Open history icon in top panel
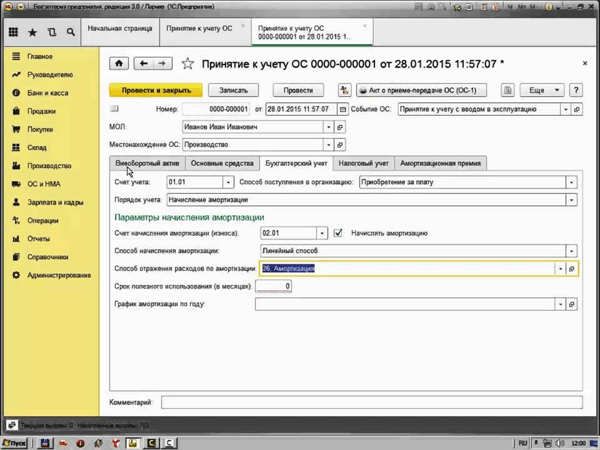This screenshot has width=600, height=450. pyautogui.click(x=52, y=32)
